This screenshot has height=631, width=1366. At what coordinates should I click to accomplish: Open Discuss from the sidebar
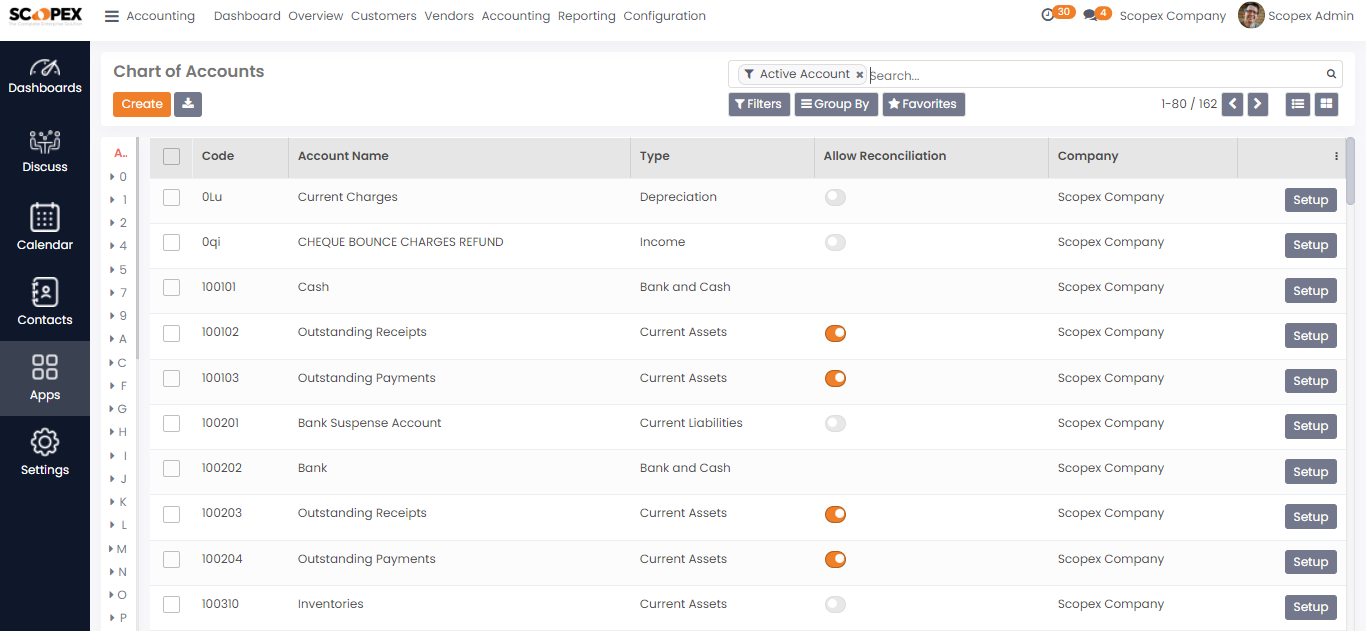[x=45, y=151]
